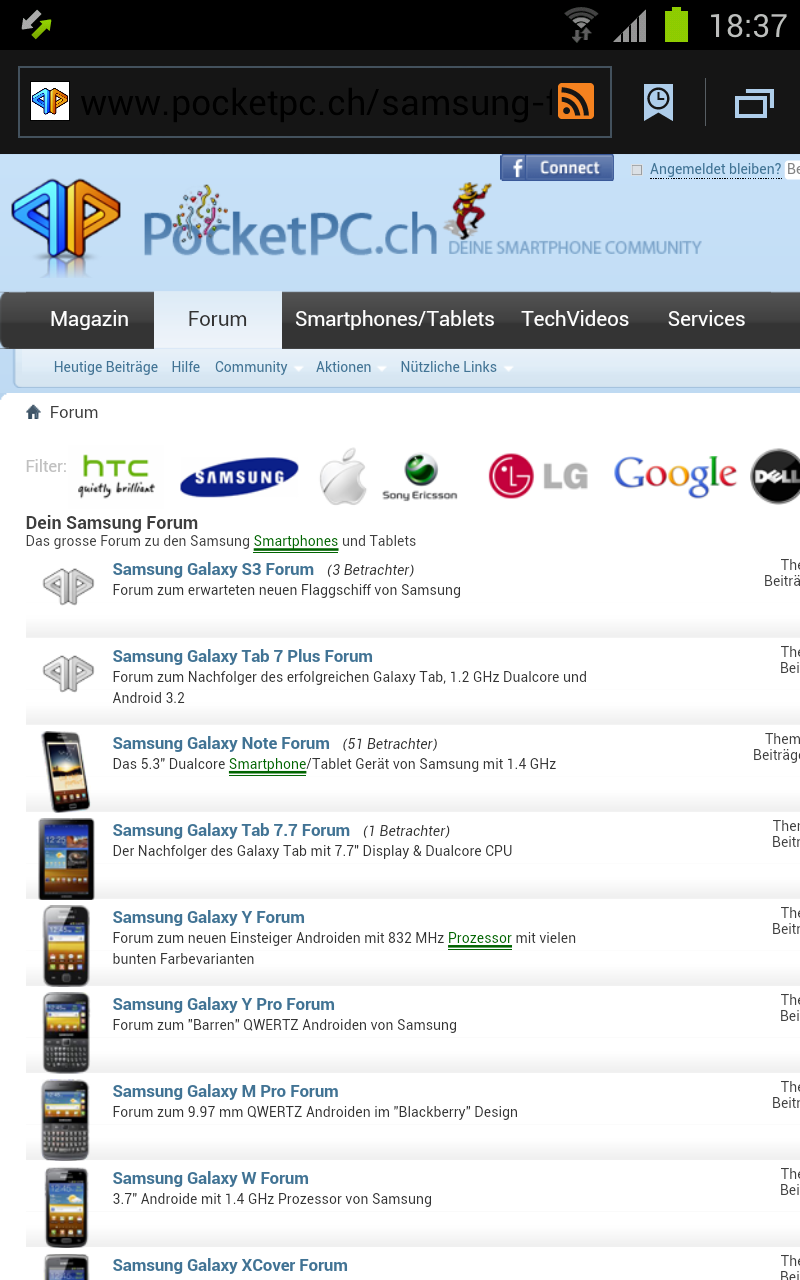Viewport: 800px width, 1280px height.
Task: Click the Facebook Connect button
Action: (x=557, y=168)
